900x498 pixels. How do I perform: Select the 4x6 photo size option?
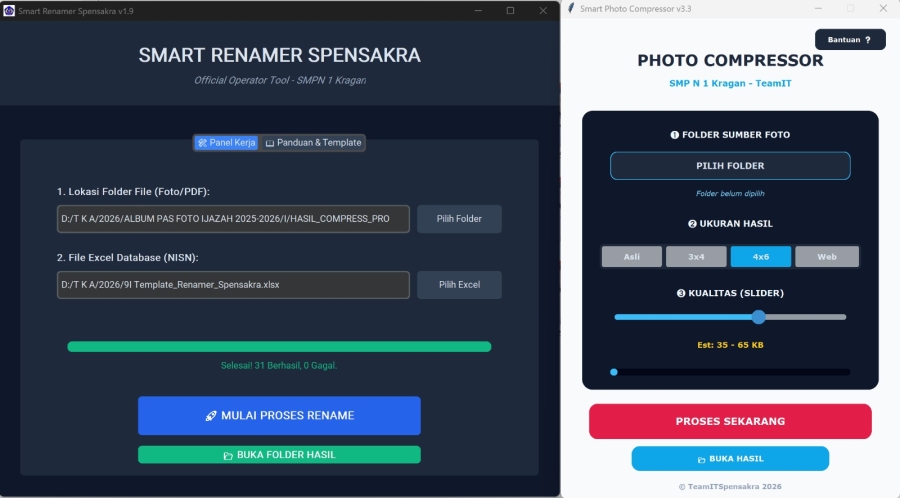click(761, 257)
